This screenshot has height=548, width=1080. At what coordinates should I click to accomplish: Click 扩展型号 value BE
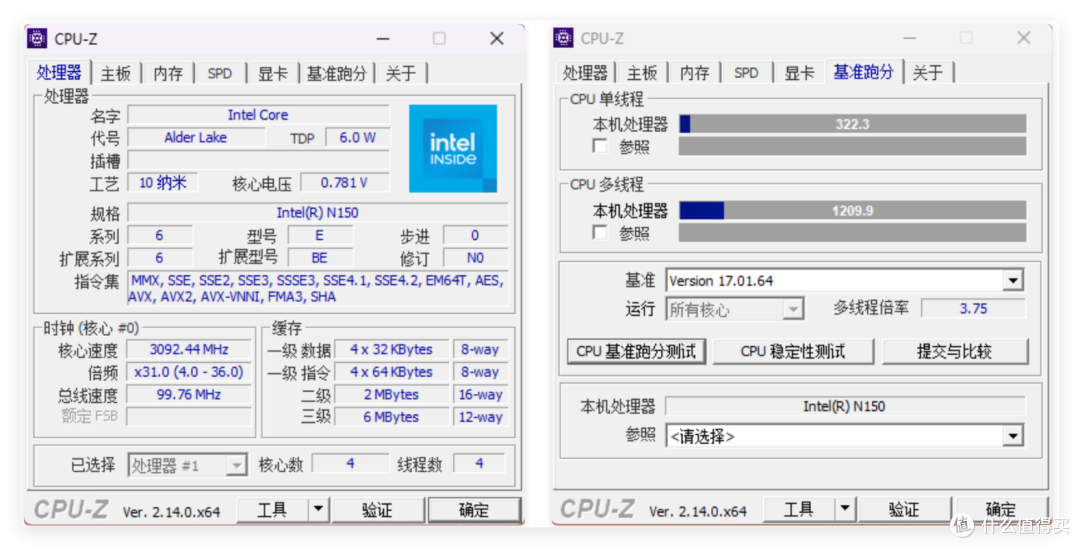320,258
